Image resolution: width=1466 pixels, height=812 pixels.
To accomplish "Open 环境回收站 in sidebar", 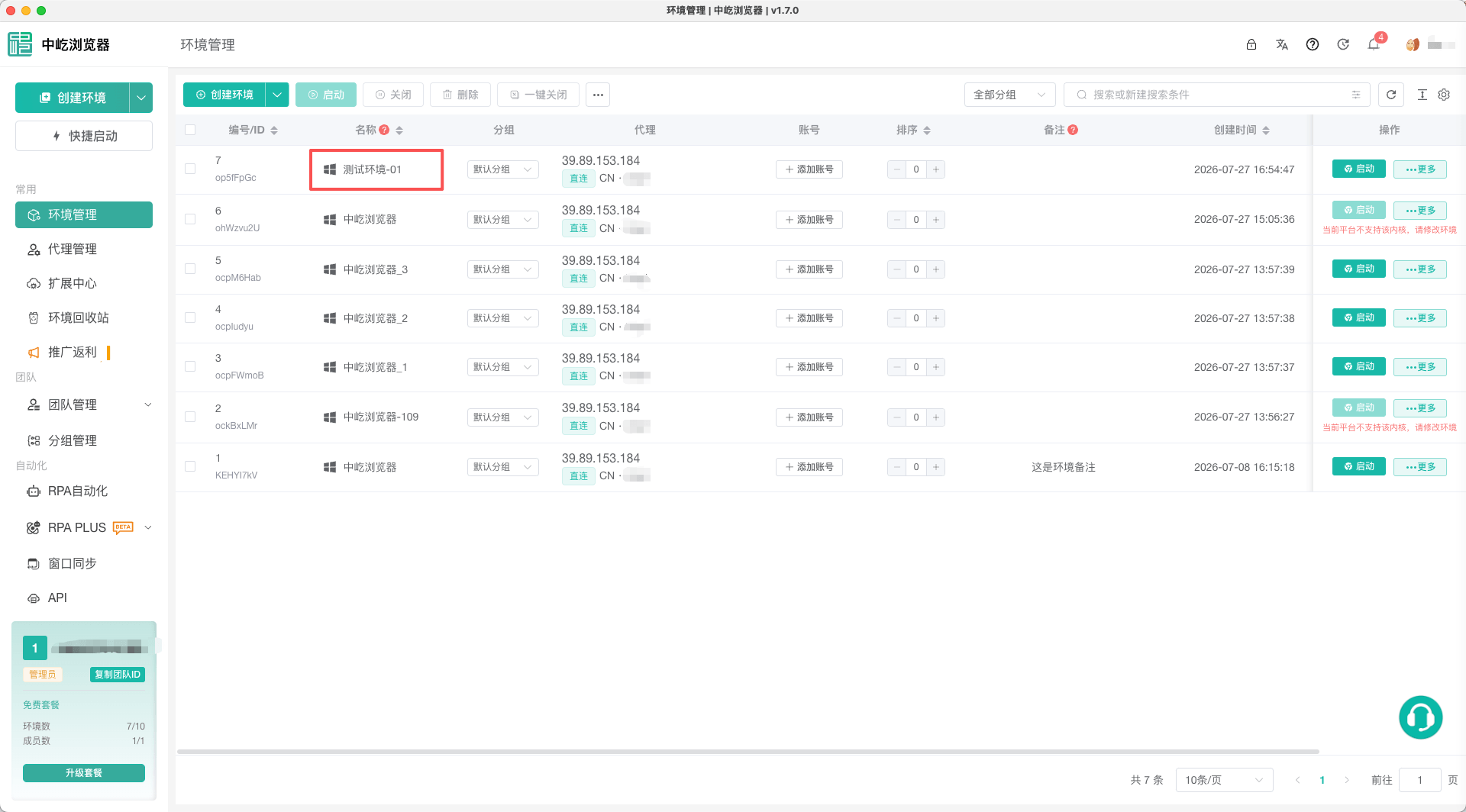I will click(84, 317).
